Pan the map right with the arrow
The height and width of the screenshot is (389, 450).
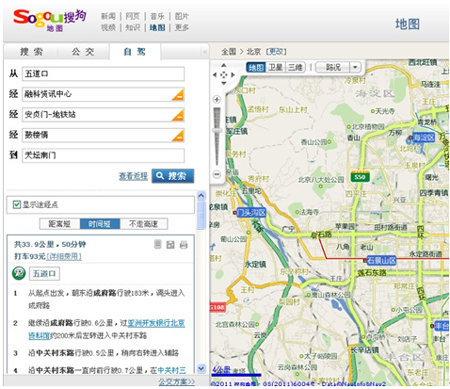click(x=233, y=75)
